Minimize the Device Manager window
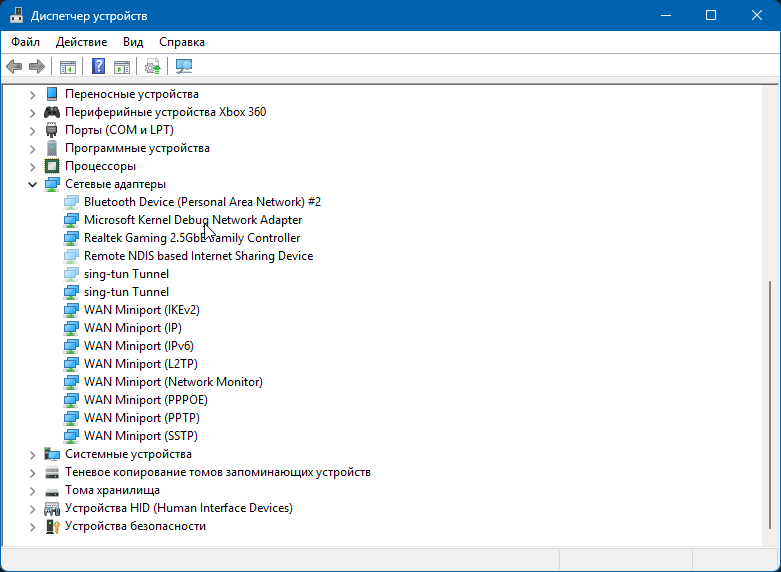This screenshot has width=781, height=572. (666, 15)
